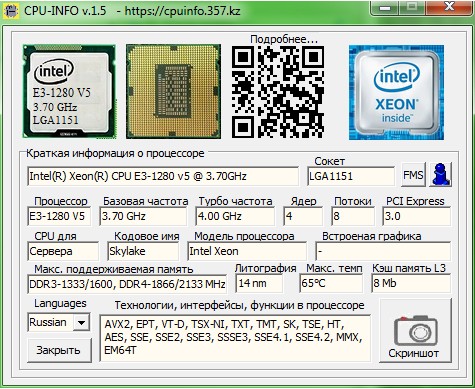The image size is (475, 389).
Task: Click the Подробнее... link above QR code
Action: pos(284,39)
